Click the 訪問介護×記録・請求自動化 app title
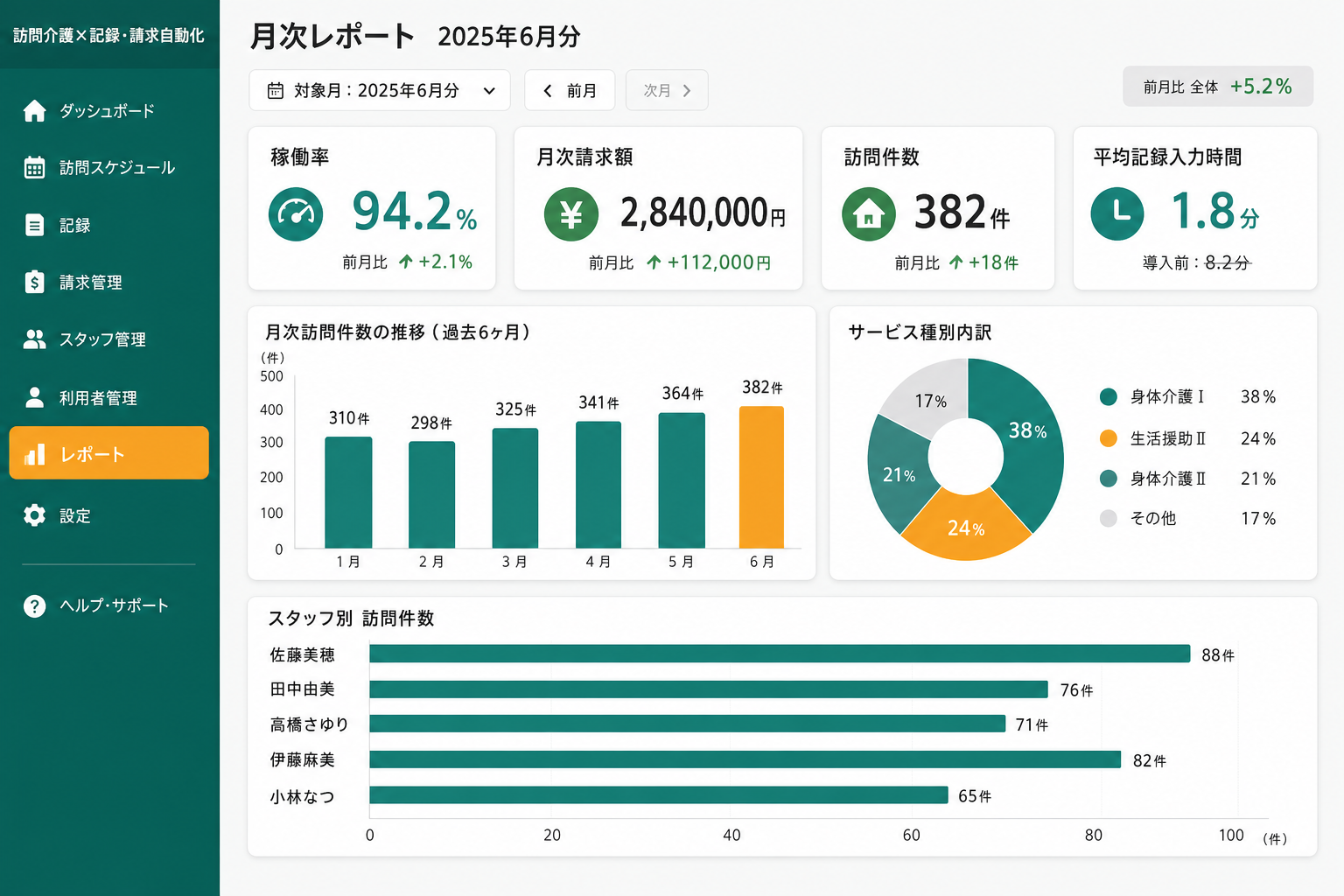 pos(108,35)
